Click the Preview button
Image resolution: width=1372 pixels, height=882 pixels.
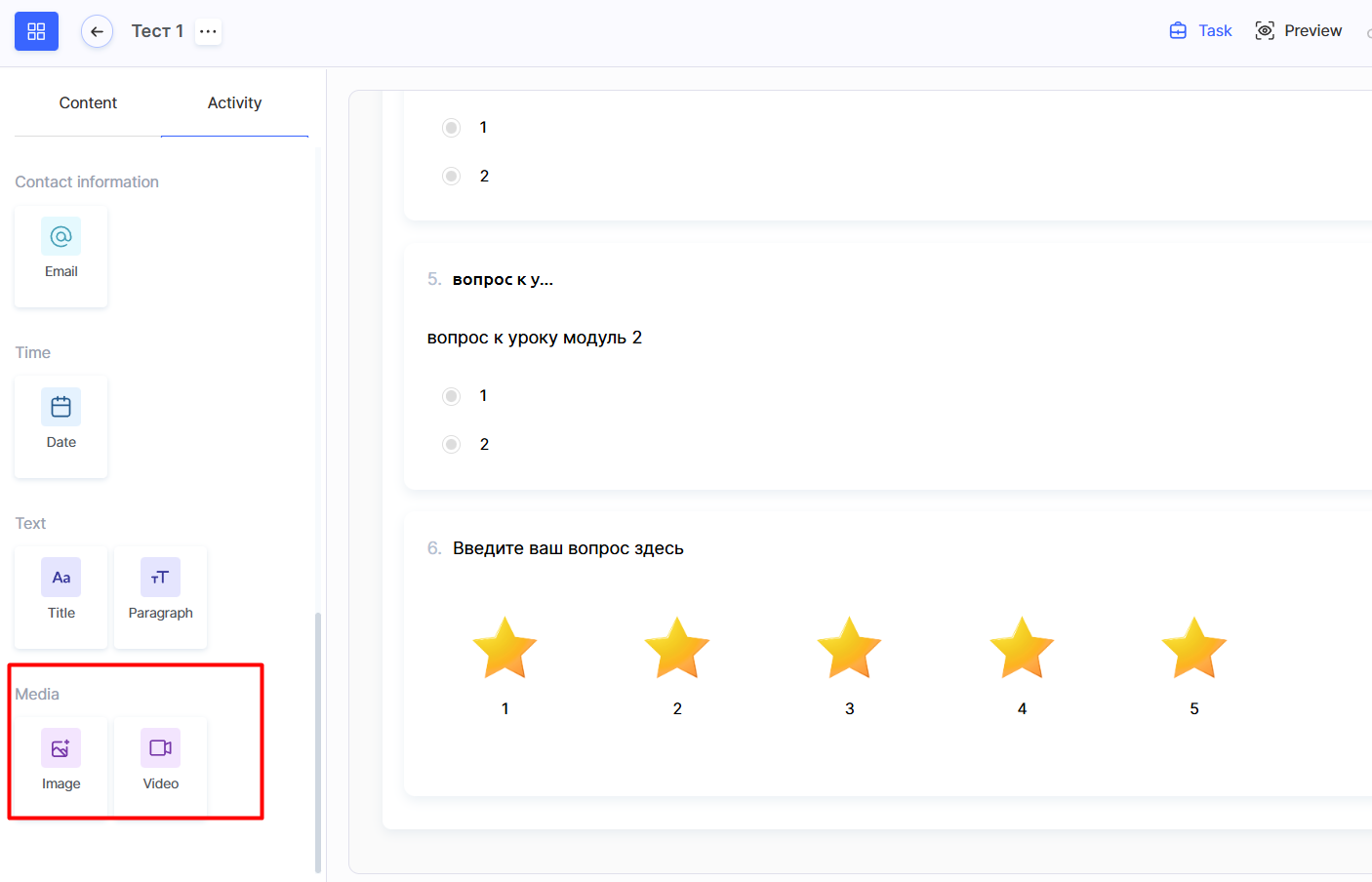pos(1298,31)
